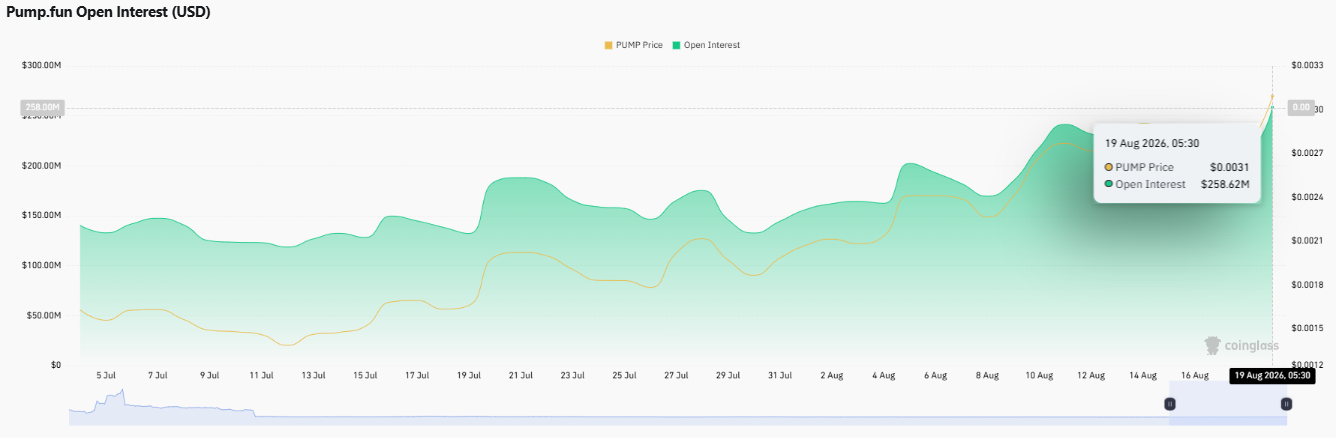Click the $150.00M axis label

tap(42, 215)
